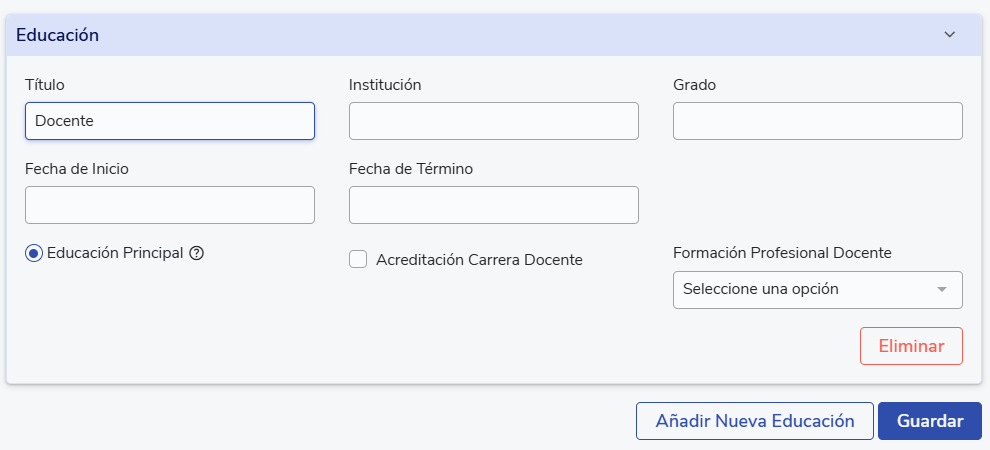The height and width of the screenshot is (450, 990).
Task: Click the Fecha de Término field
Action: pyautogui.click(x=493, y=205)
